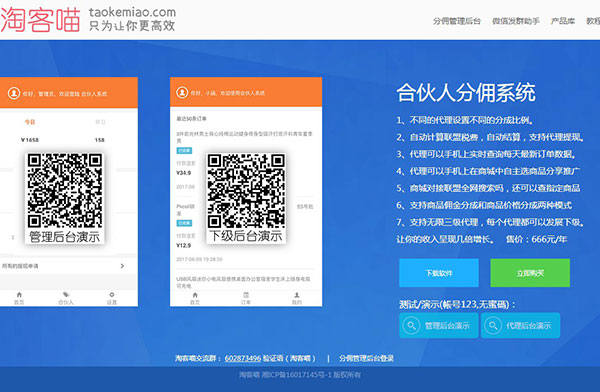Screen dimensions: 600x392
Task: Click the ¥1658 amount in left phone
Action: (x=30, y=140)
